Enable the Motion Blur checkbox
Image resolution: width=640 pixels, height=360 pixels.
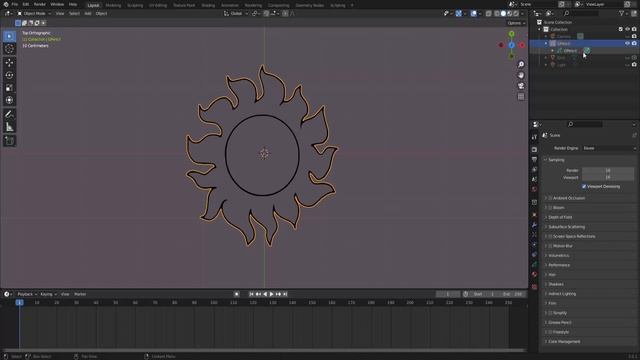[x=550, y=246]
